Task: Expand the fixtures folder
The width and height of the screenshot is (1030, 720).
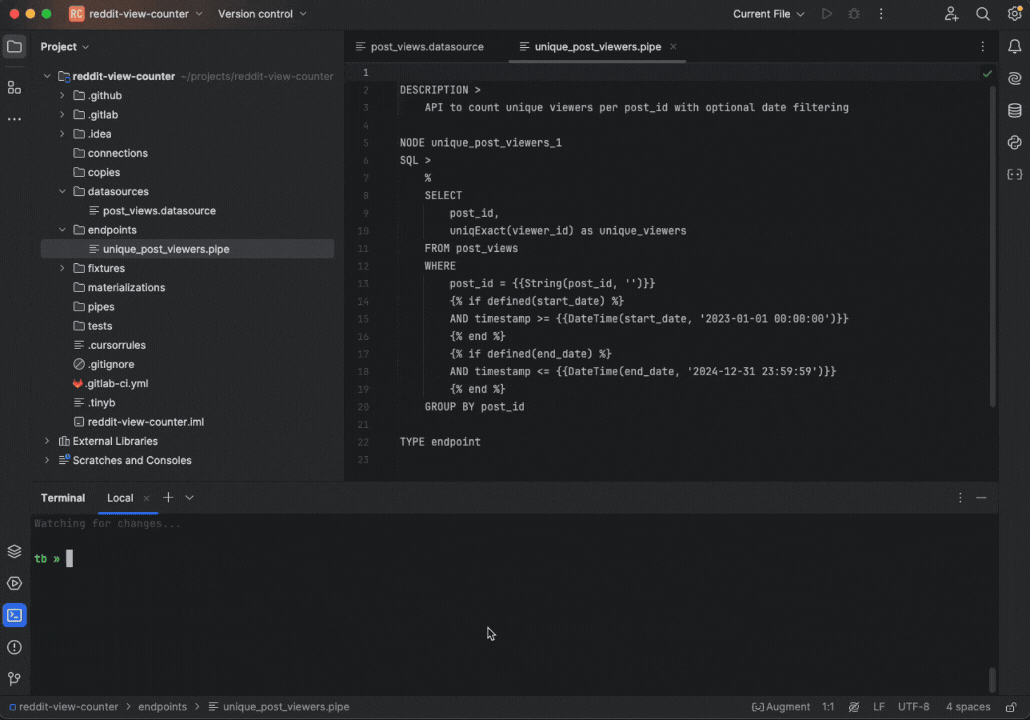Action: click(62, 268)
